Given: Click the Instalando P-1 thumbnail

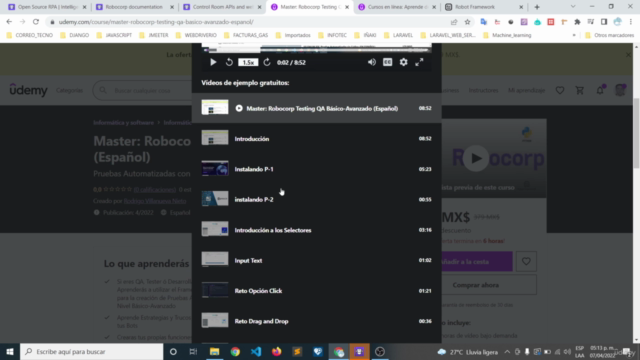Looking at the screenshot, I should click(215, 169).
